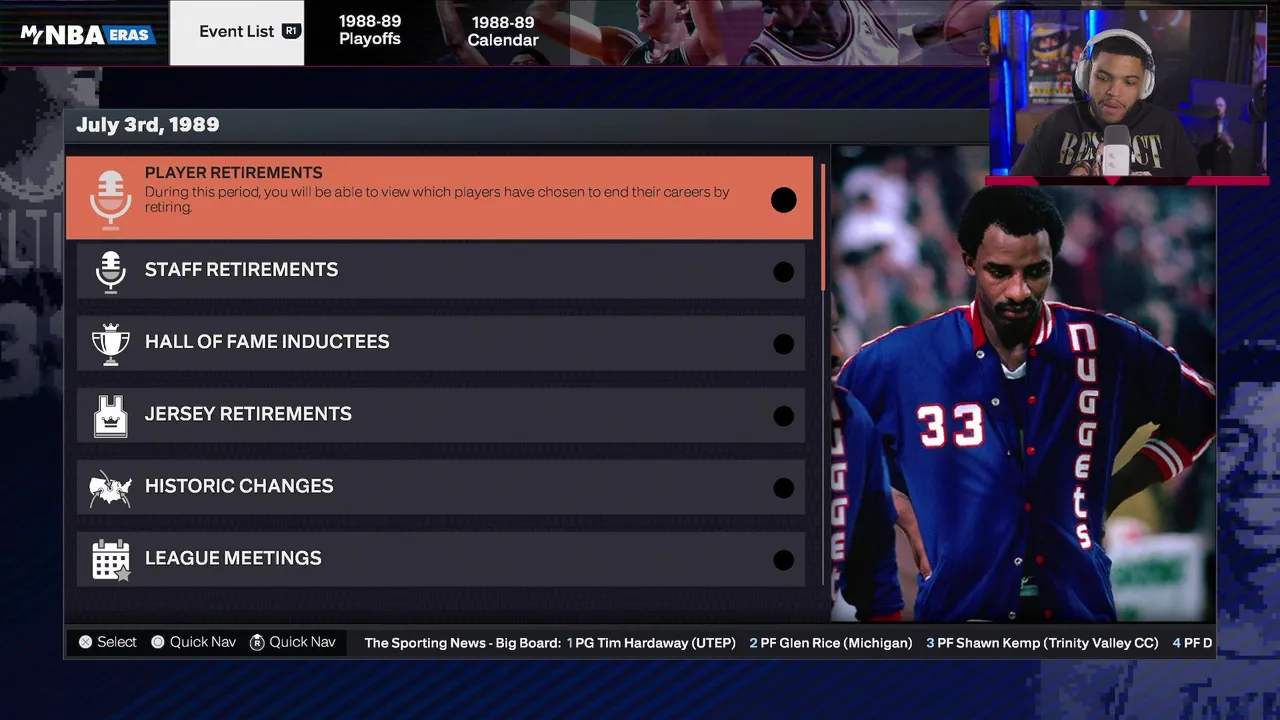Screen dimensions: 1280x720
Task: Click the July 3rd, 1989 date header
Action: coord(148,125)
